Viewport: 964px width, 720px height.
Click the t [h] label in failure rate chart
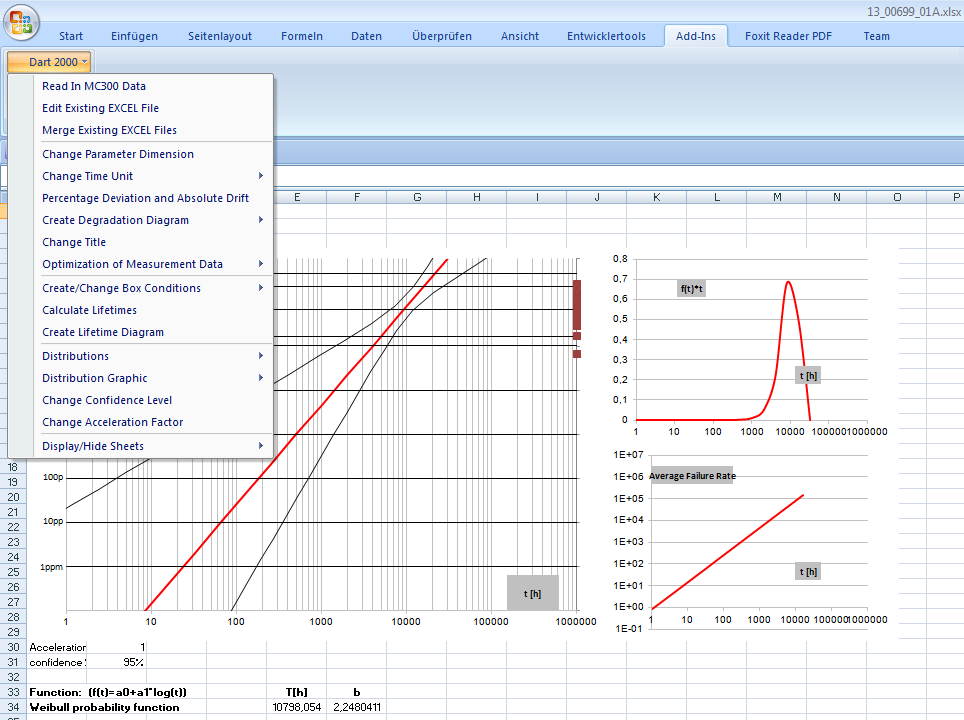(808, 572)
